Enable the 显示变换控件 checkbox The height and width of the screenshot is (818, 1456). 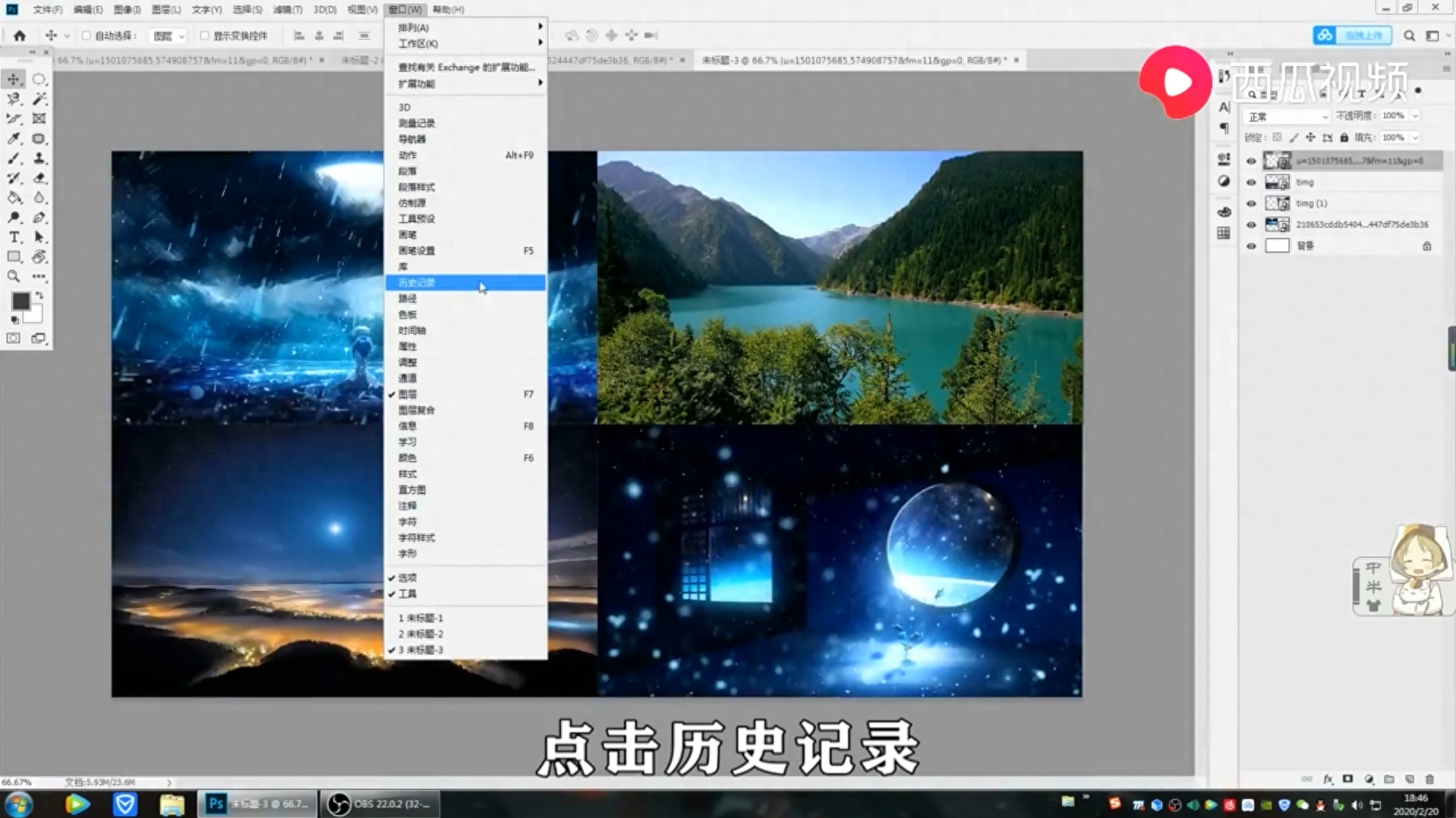pyautogui.click(x=205, y=35)
